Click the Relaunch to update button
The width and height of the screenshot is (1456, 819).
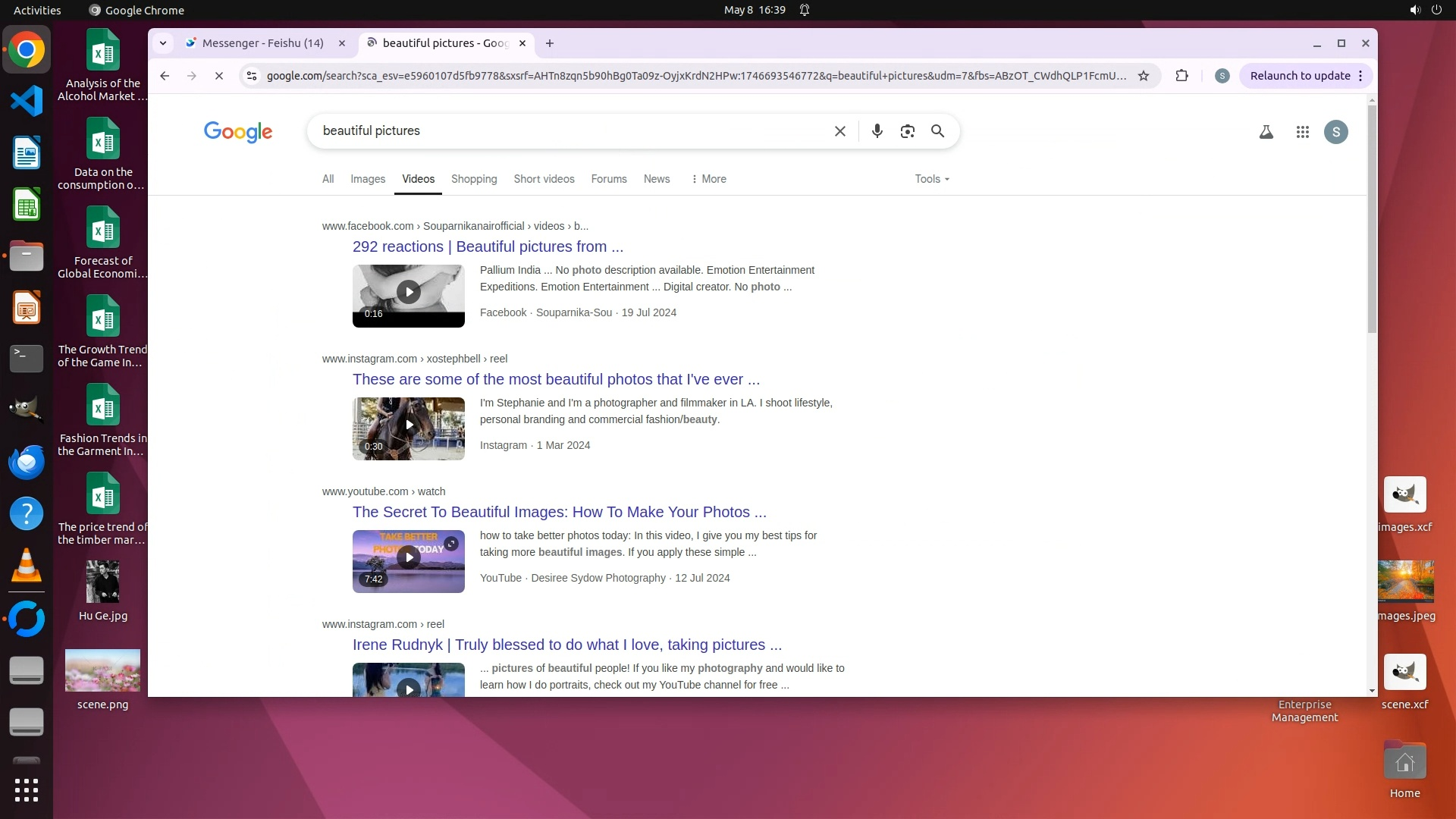1300,76
